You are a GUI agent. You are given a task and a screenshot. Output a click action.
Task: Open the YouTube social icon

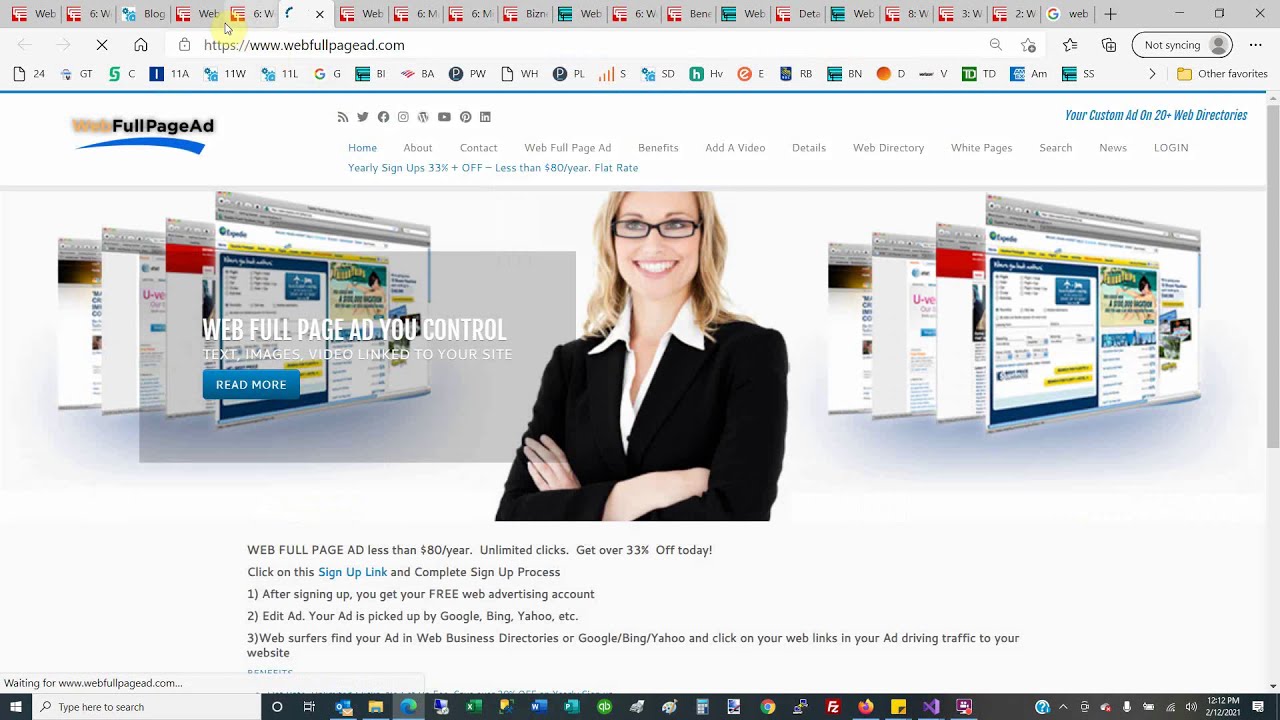[x=444, y=117]
